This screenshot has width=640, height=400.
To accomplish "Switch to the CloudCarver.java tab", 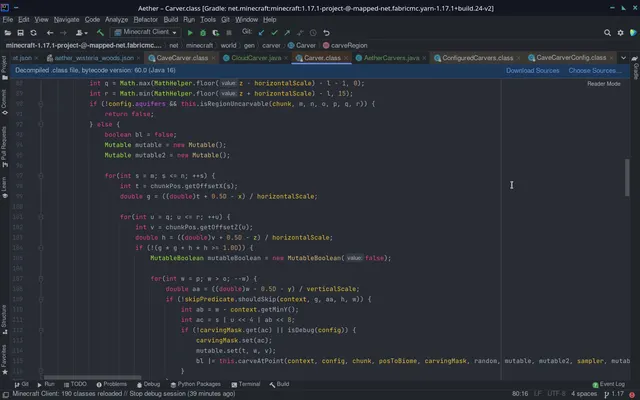I will 256,58.
